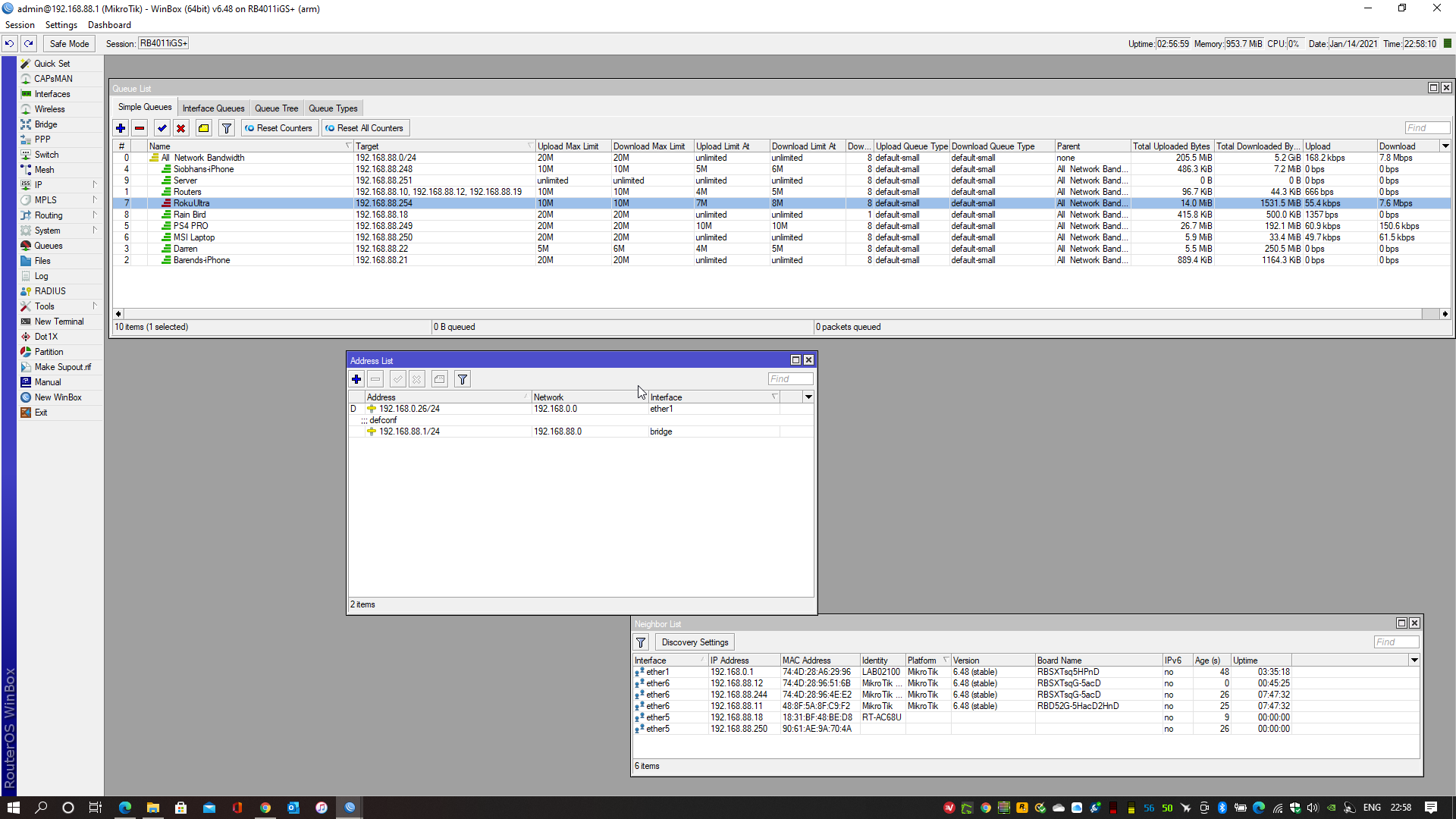The height and width of the screenshot is (819, 1456).
Task: Click the undo arrow in the main toolbar
Action: [x=8, y=43]
